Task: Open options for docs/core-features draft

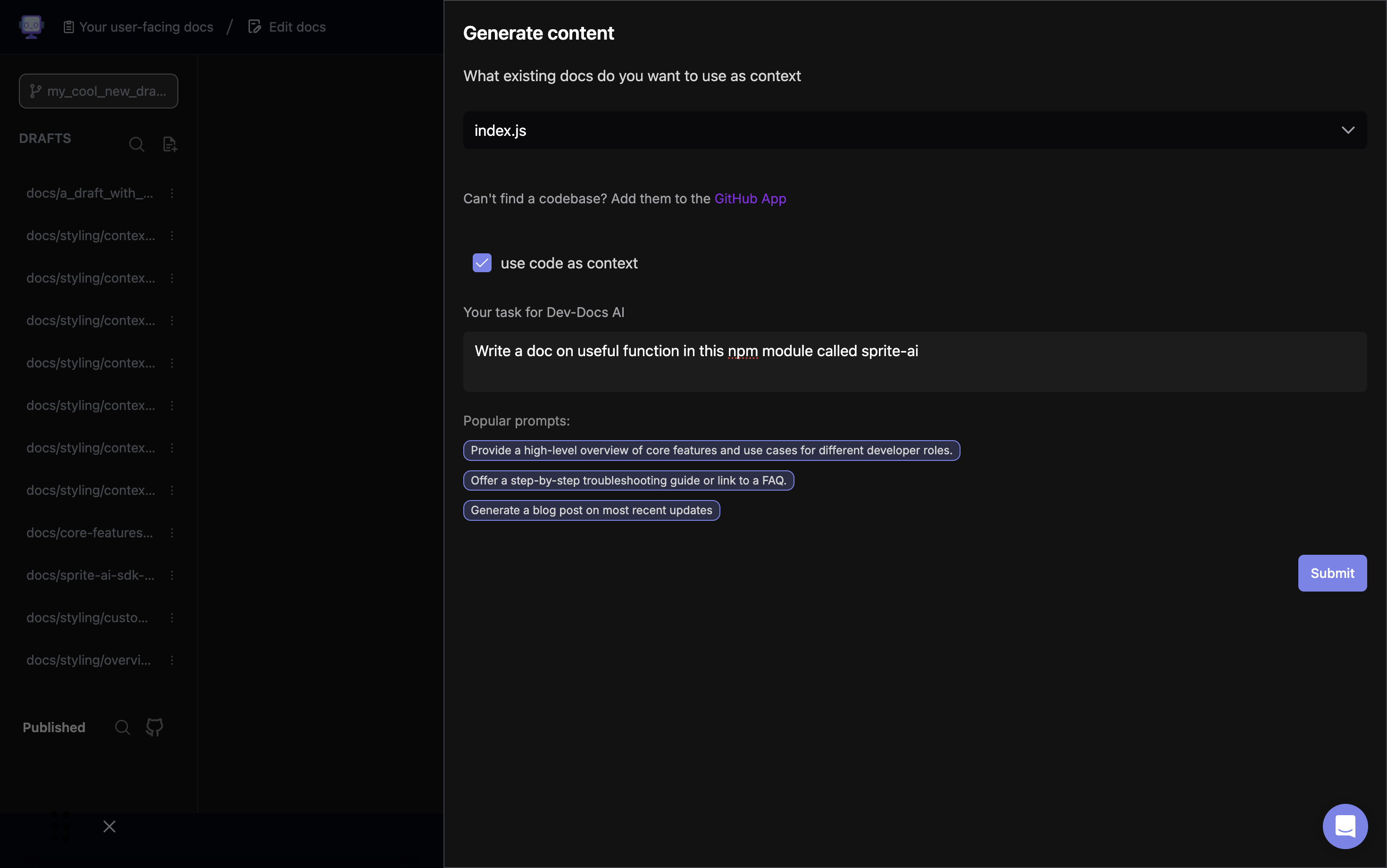Action: coord(172,533)
